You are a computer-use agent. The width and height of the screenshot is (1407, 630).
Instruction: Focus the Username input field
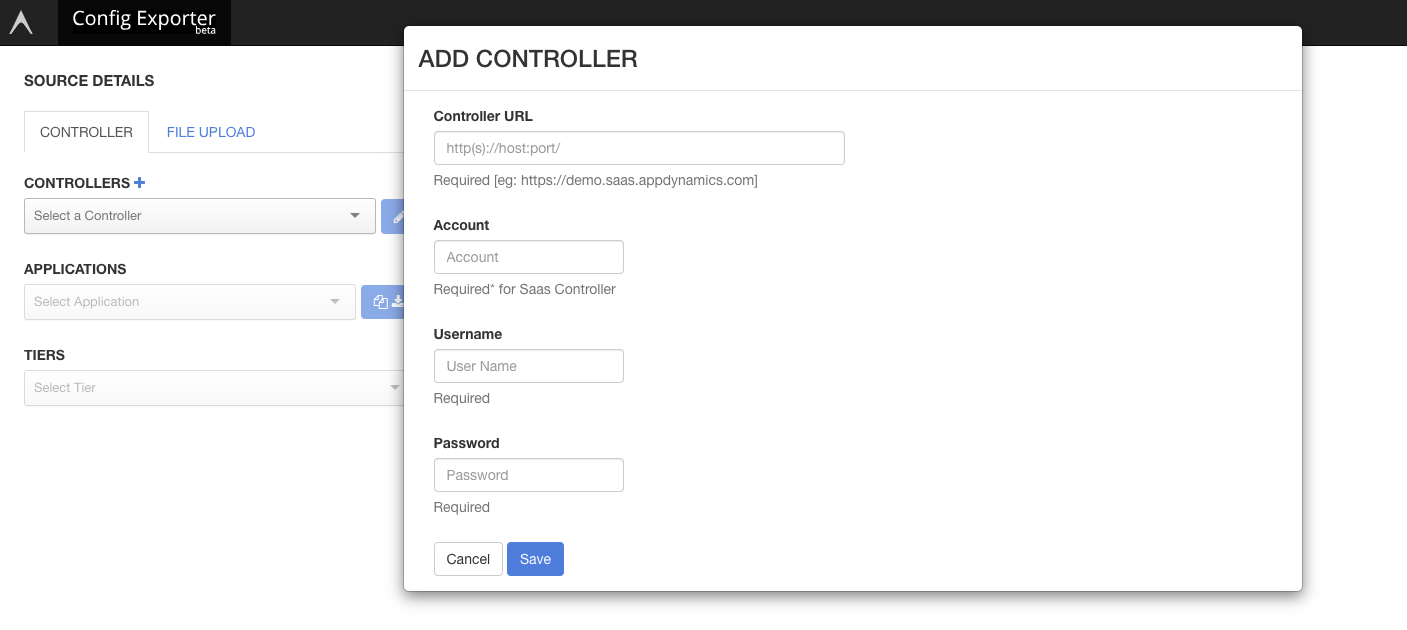click(x=529, y=366)
